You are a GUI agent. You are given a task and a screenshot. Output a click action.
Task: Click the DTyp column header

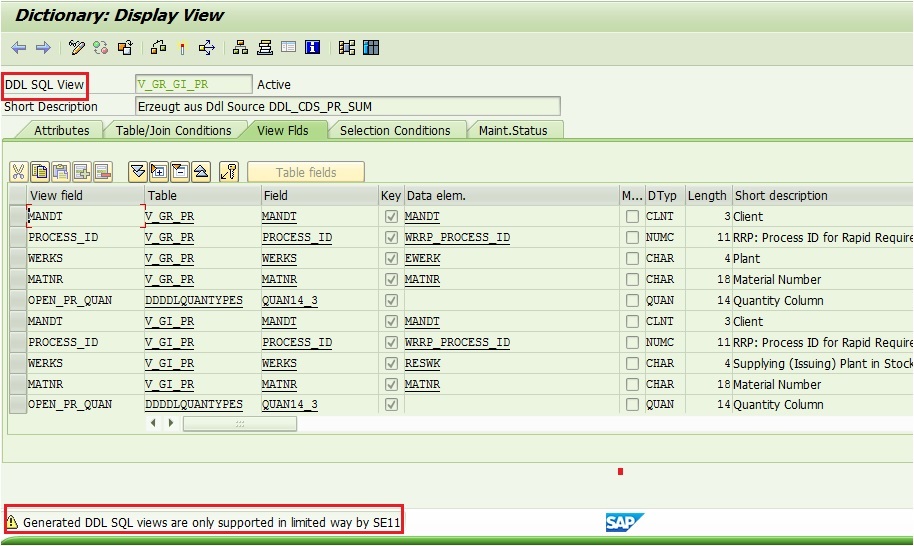point(664,195)
